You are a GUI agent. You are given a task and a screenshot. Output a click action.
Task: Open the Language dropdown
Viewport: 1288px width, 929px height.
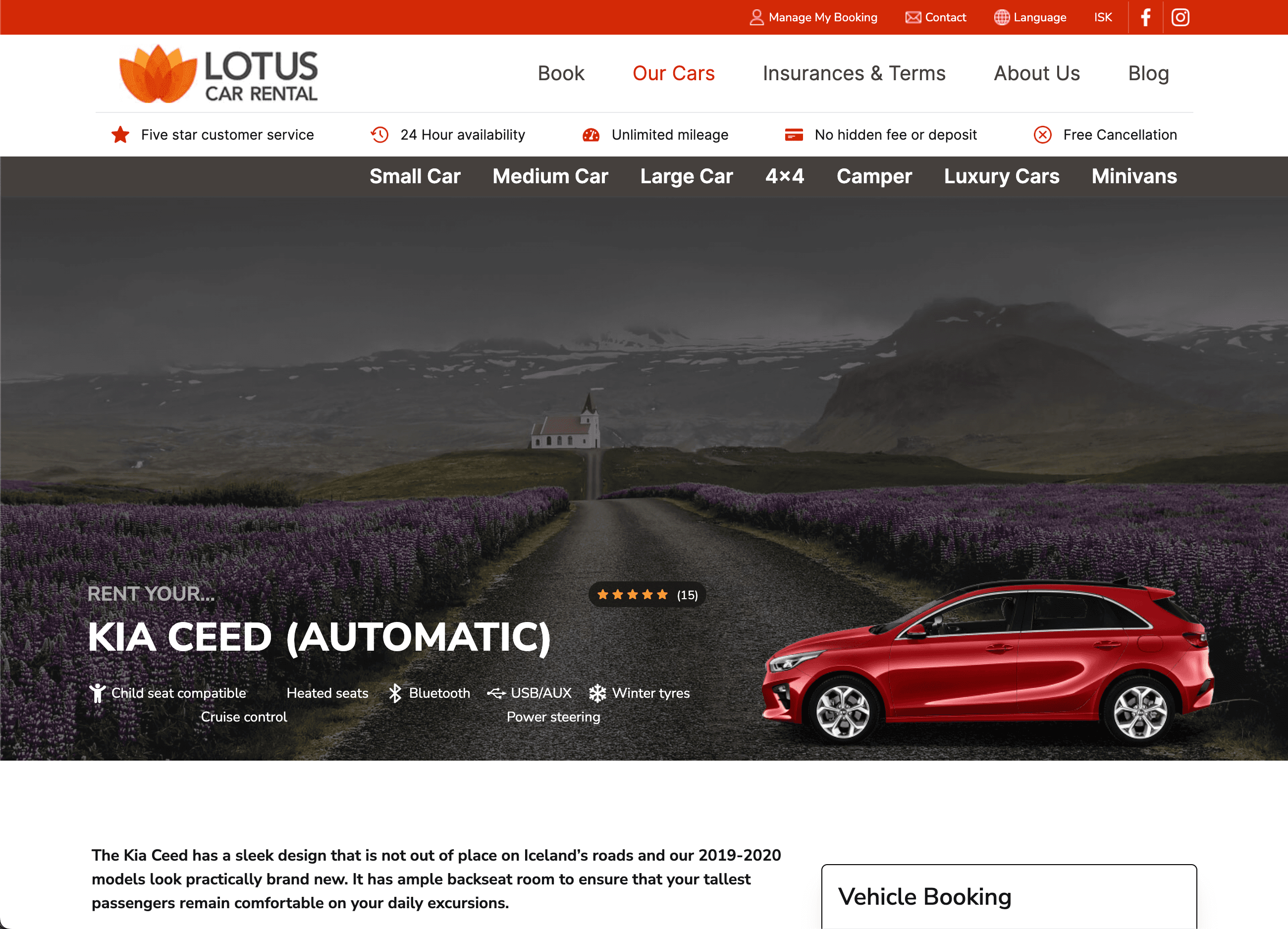point(1030,18)
